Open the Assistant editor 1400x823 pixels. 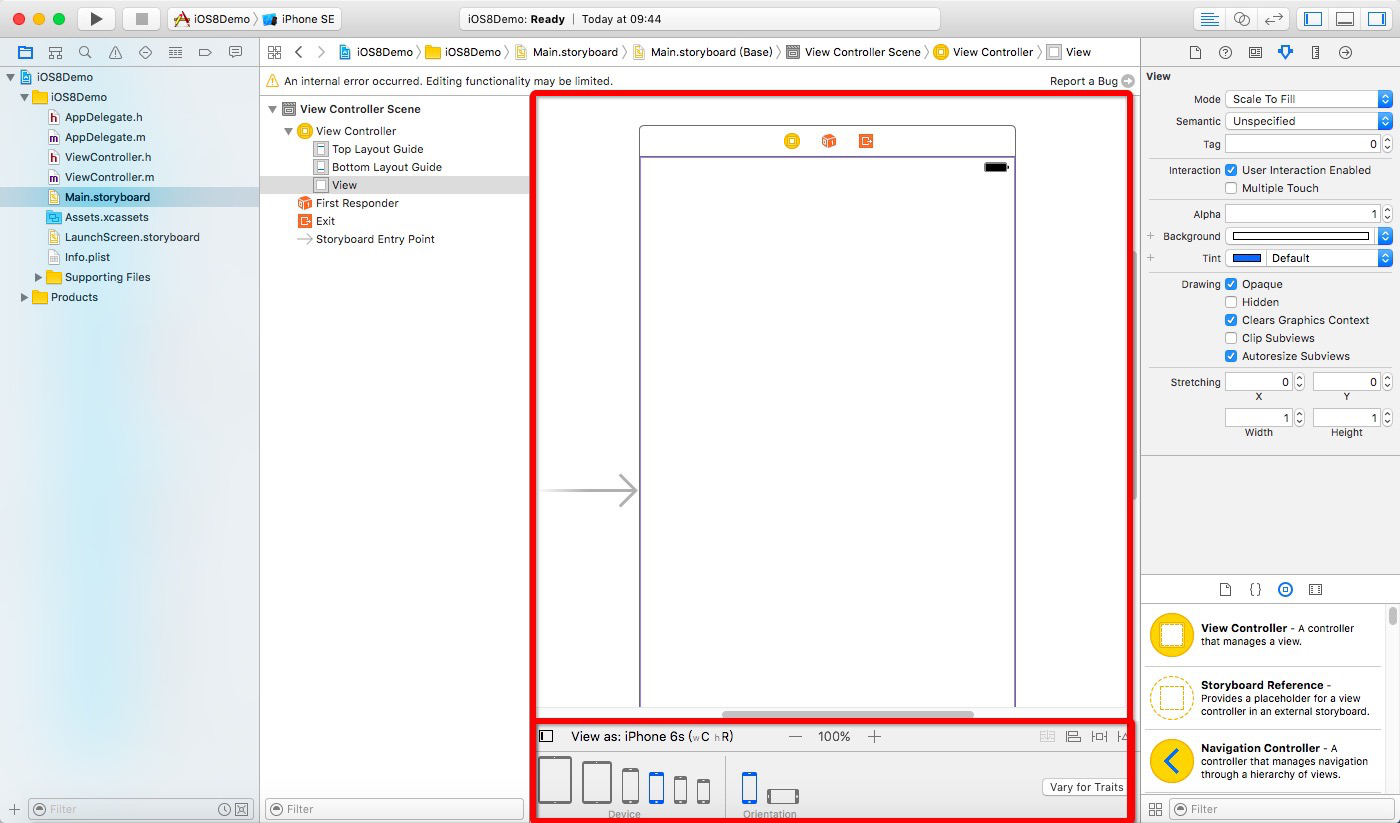[1241, 19]
